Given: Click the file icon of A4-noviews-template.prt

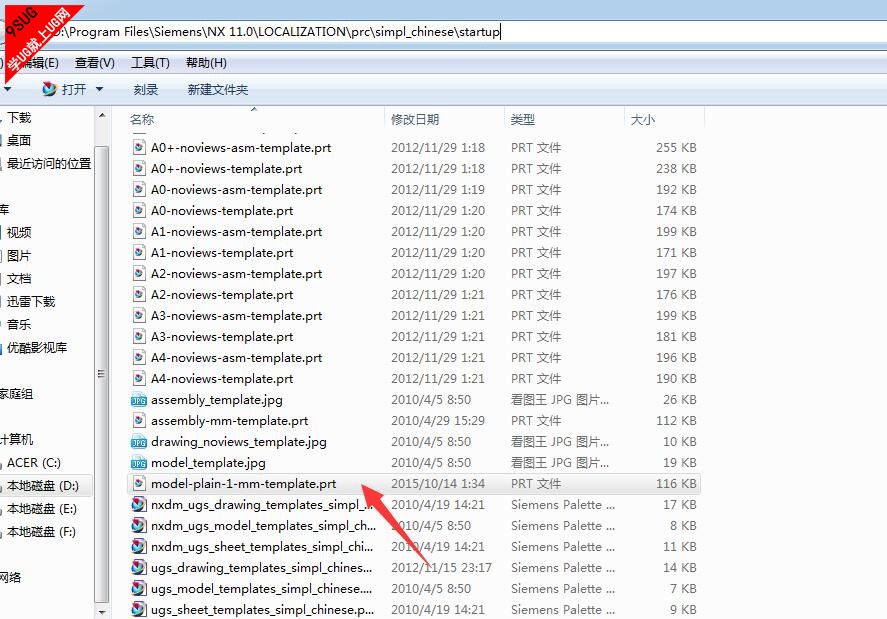Looking at the screenshot, I should pyautogui.click(x=139, y=379).
